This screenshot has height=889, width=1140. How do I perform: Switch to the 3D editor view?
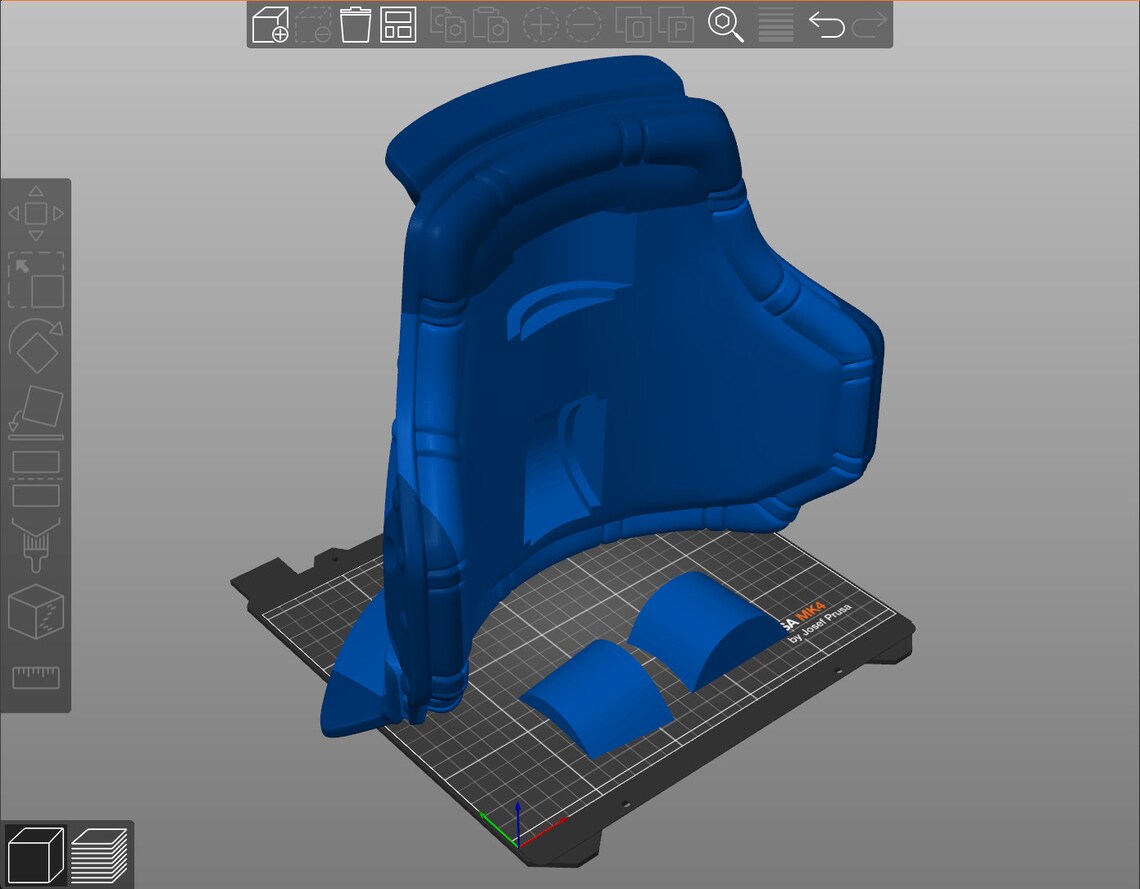(x=35, y=855)
